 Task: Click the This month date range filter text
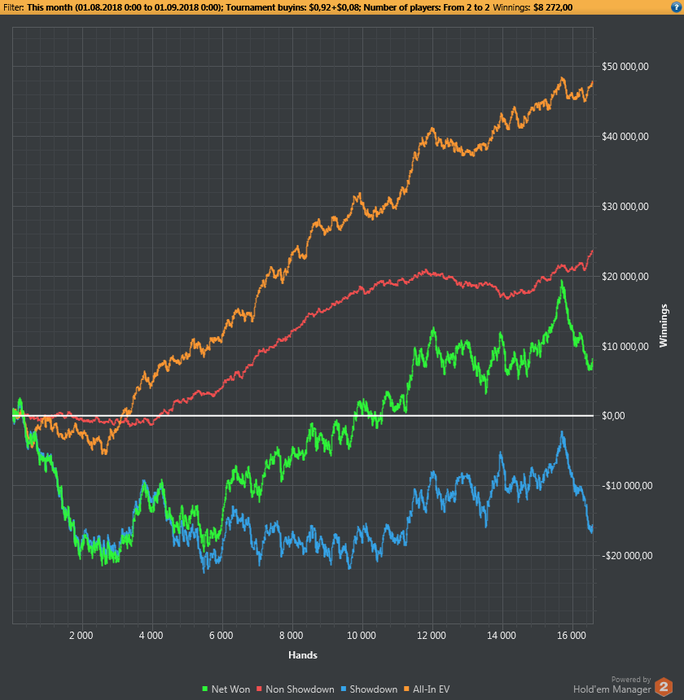click(x=124, y=7)
